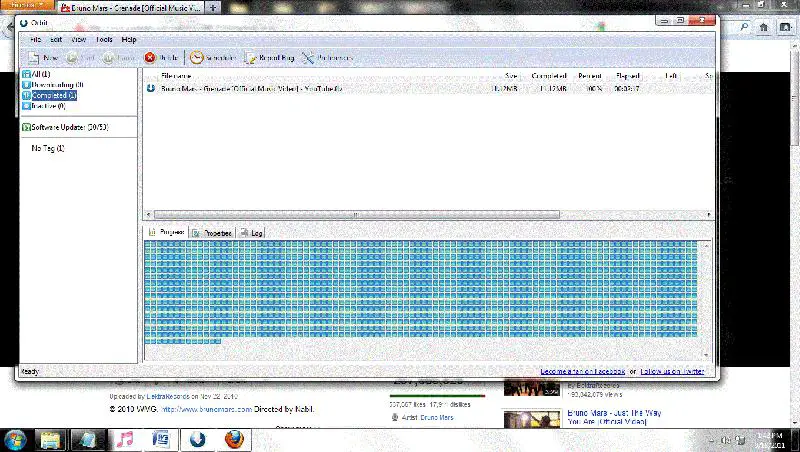Click the file list scroll left arrow
The width and height of the screenshot is (800, 452).
[149, 215]
